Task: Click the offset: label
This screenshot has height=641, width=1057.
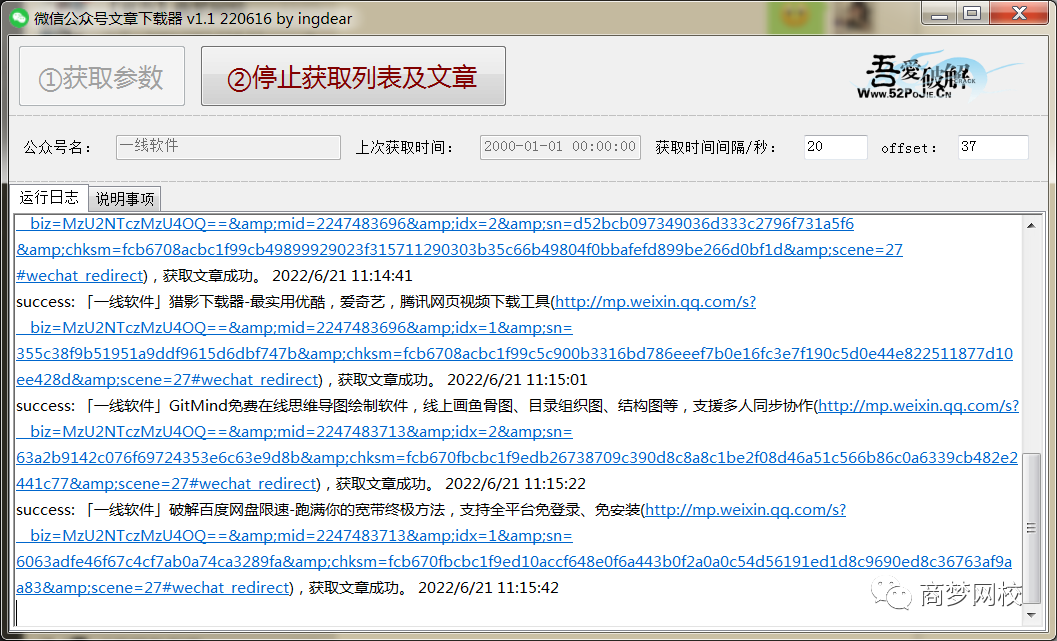Action: coord(909,148)
